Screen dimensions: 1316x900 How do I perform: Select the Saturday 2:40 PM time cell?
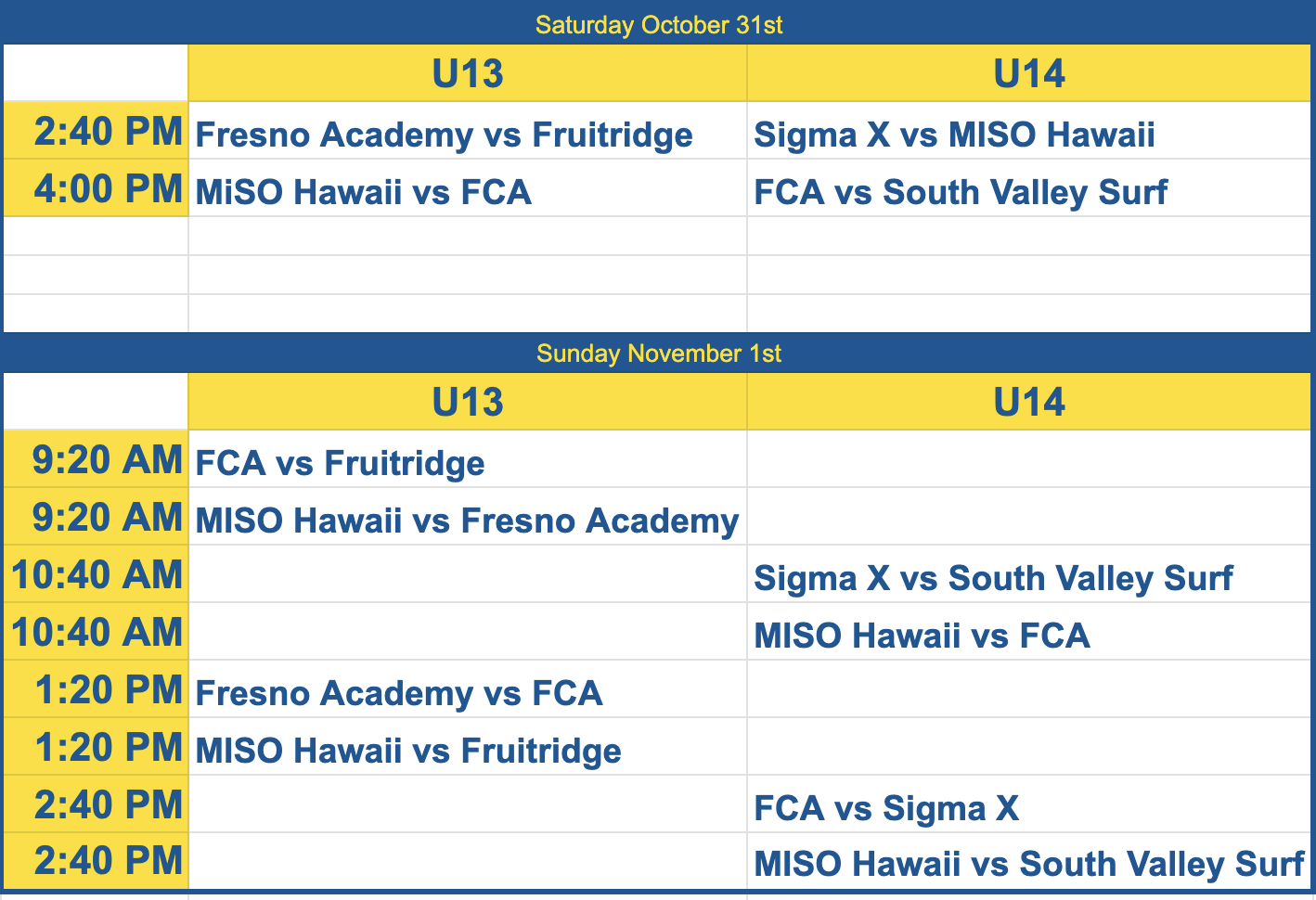(97, 131)
